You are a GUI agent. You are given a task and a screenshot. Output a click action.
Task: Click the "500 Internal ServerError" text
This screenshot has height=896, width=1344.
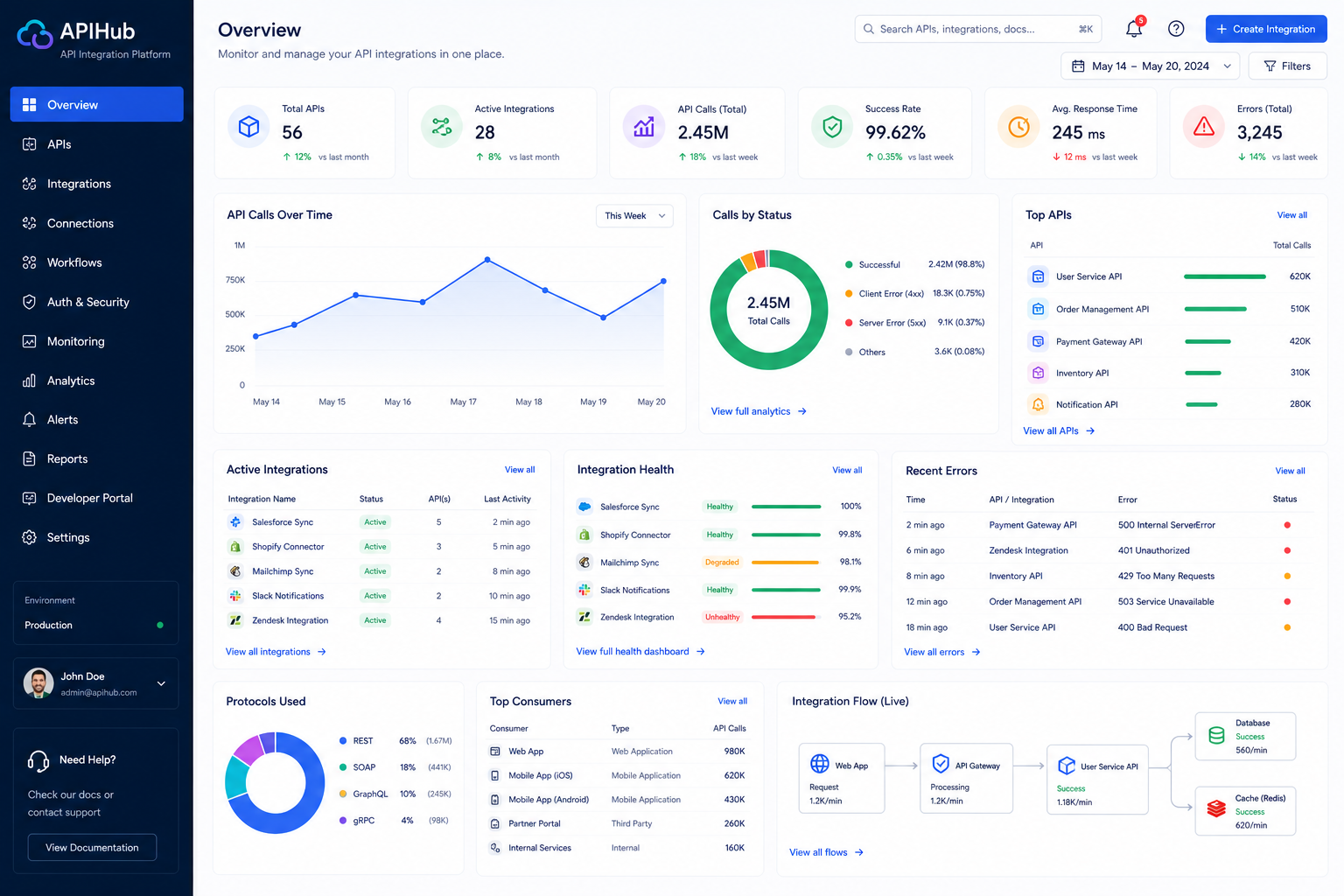point(1166,525)
